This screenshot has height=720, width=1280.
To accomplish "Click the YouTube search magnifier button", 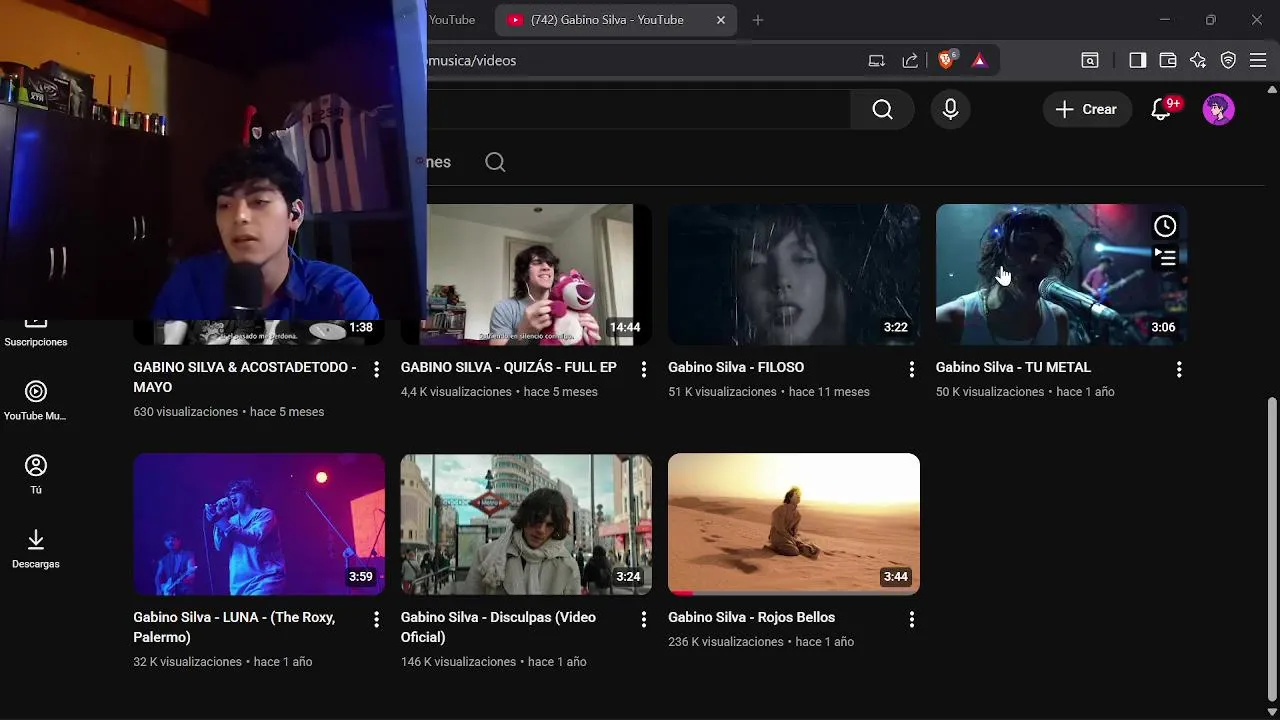I will point(882,109).
